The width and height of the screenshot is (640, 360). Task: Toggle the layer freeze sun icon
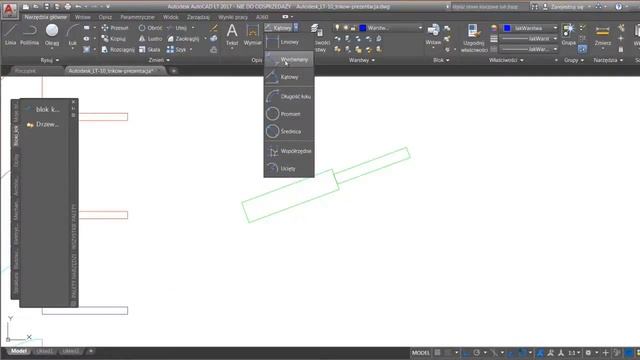tap(345, 28)
